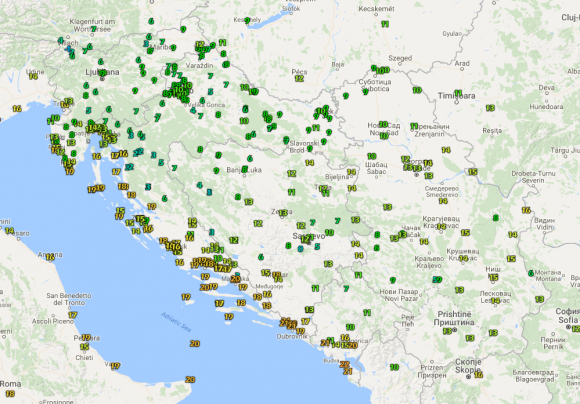Open the 11 marker above Timișoara
Screen dimensions: 580x404
pyautogui.click(x=458, y=93)
